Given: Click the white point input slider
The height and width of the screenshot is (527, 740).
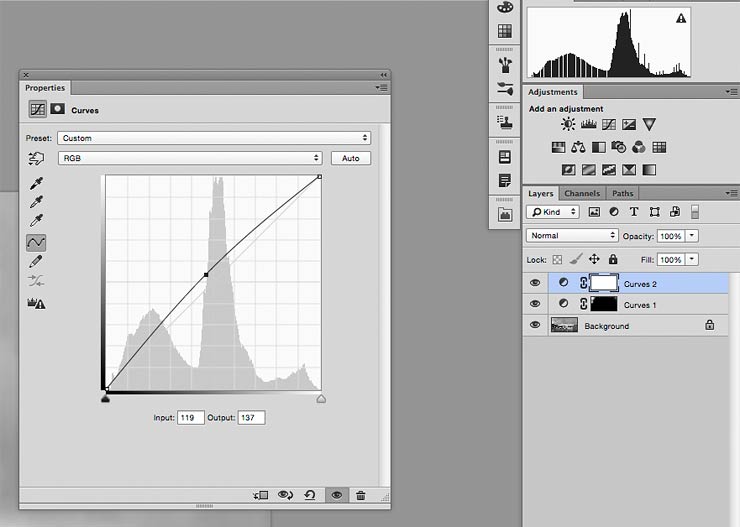Looking at the screenshot, I should click(321, 399).
